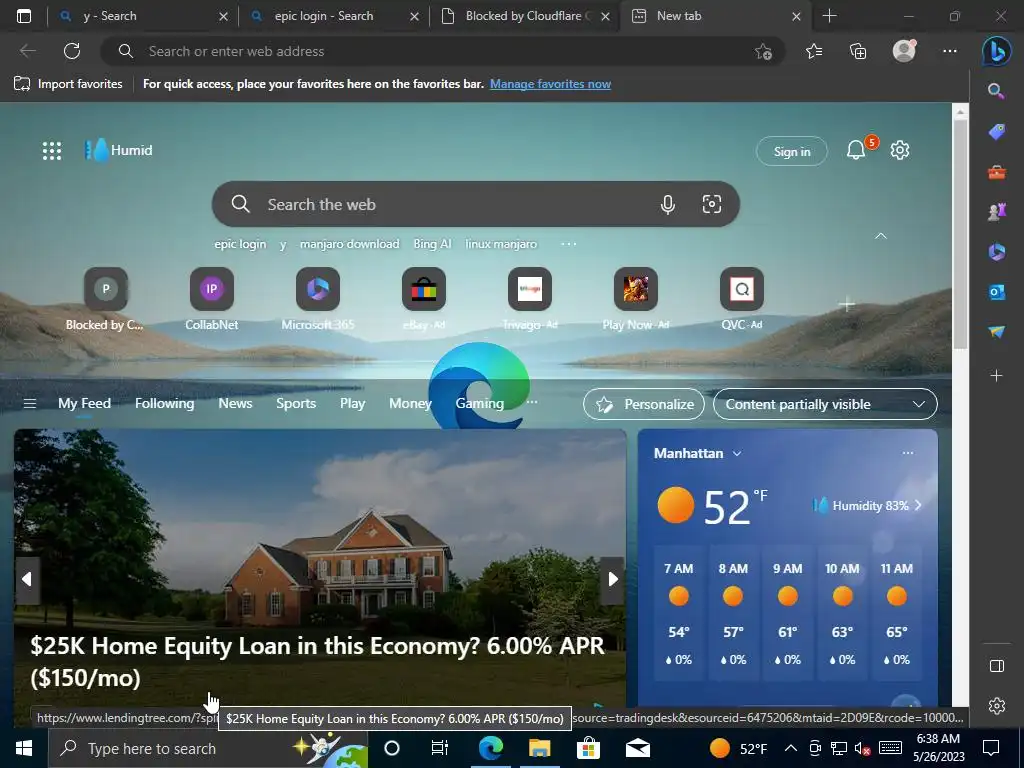Open the Blocked by C... quick link tile
This screenshot has height=768, width=1024.
click(x=105, y=298)
